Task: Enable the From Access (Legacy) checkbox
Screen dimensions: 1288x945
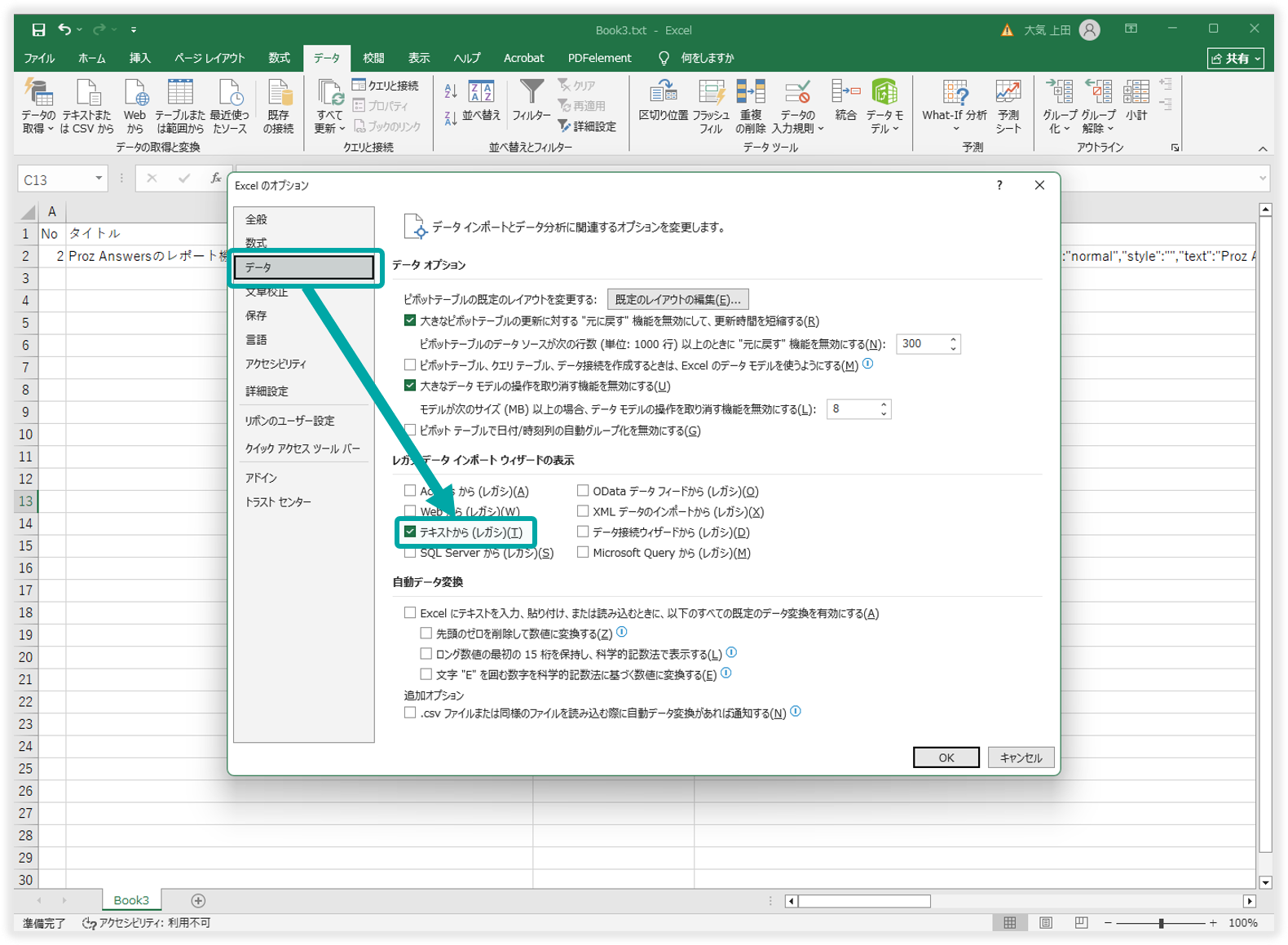Action: [x=410, y=491]
